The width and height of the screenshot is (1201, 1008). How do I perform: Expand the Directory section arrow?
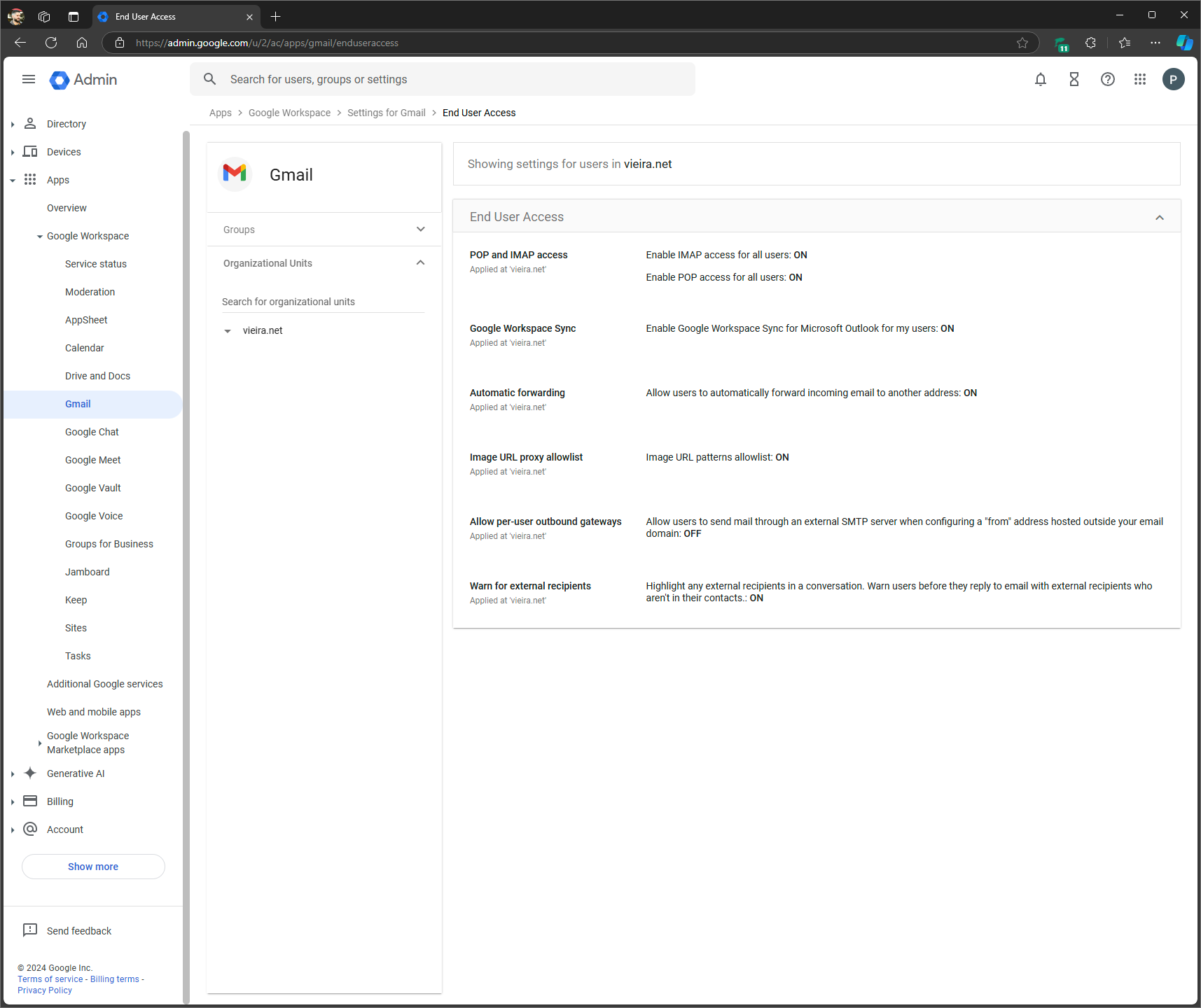point(13,125)
